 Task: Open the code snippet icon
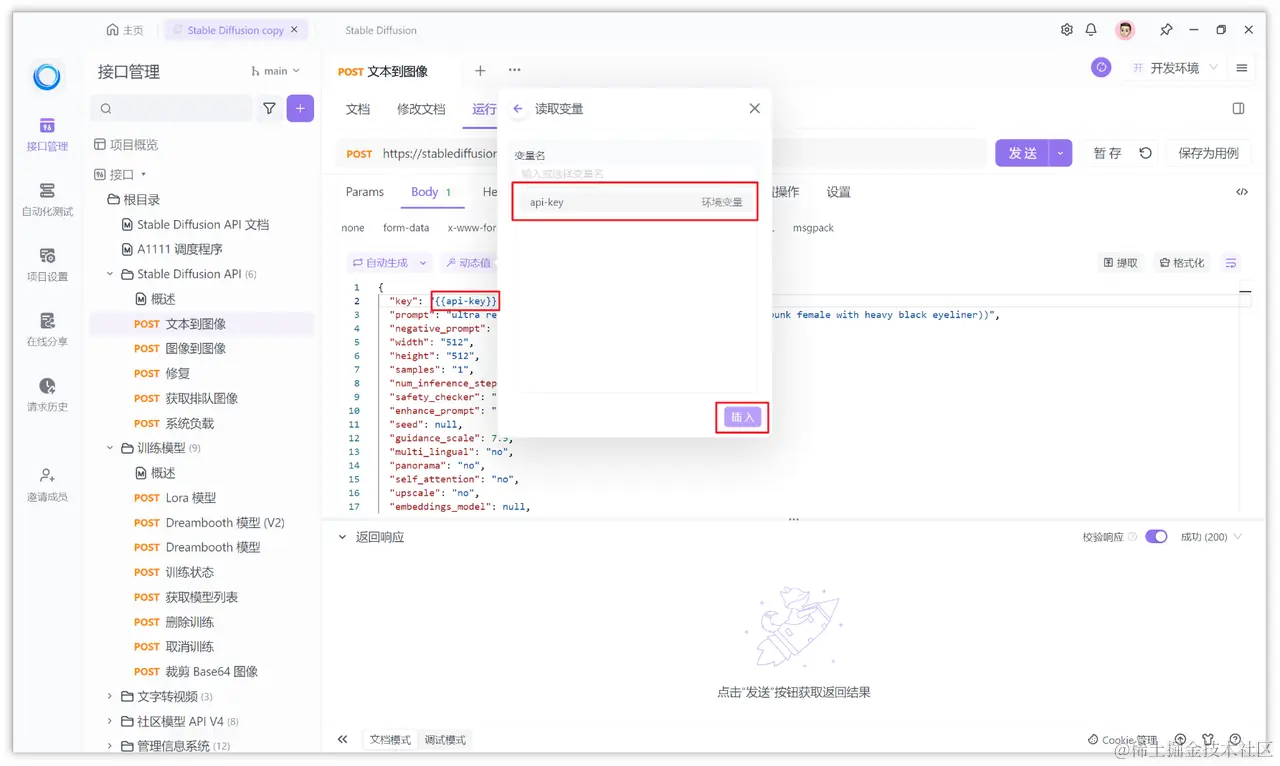[x=1242, y=192]
